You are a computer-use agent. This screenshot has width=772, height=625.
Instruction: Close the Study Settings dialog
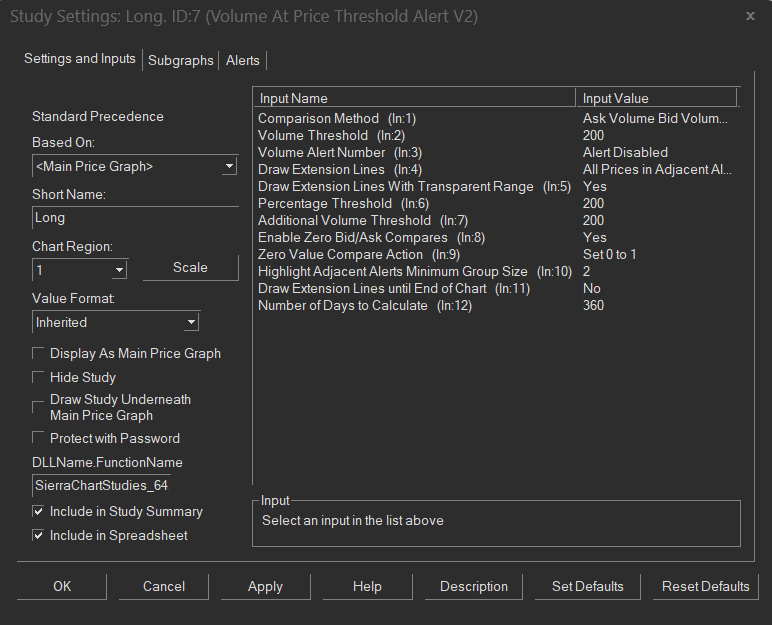coord(750,16)
